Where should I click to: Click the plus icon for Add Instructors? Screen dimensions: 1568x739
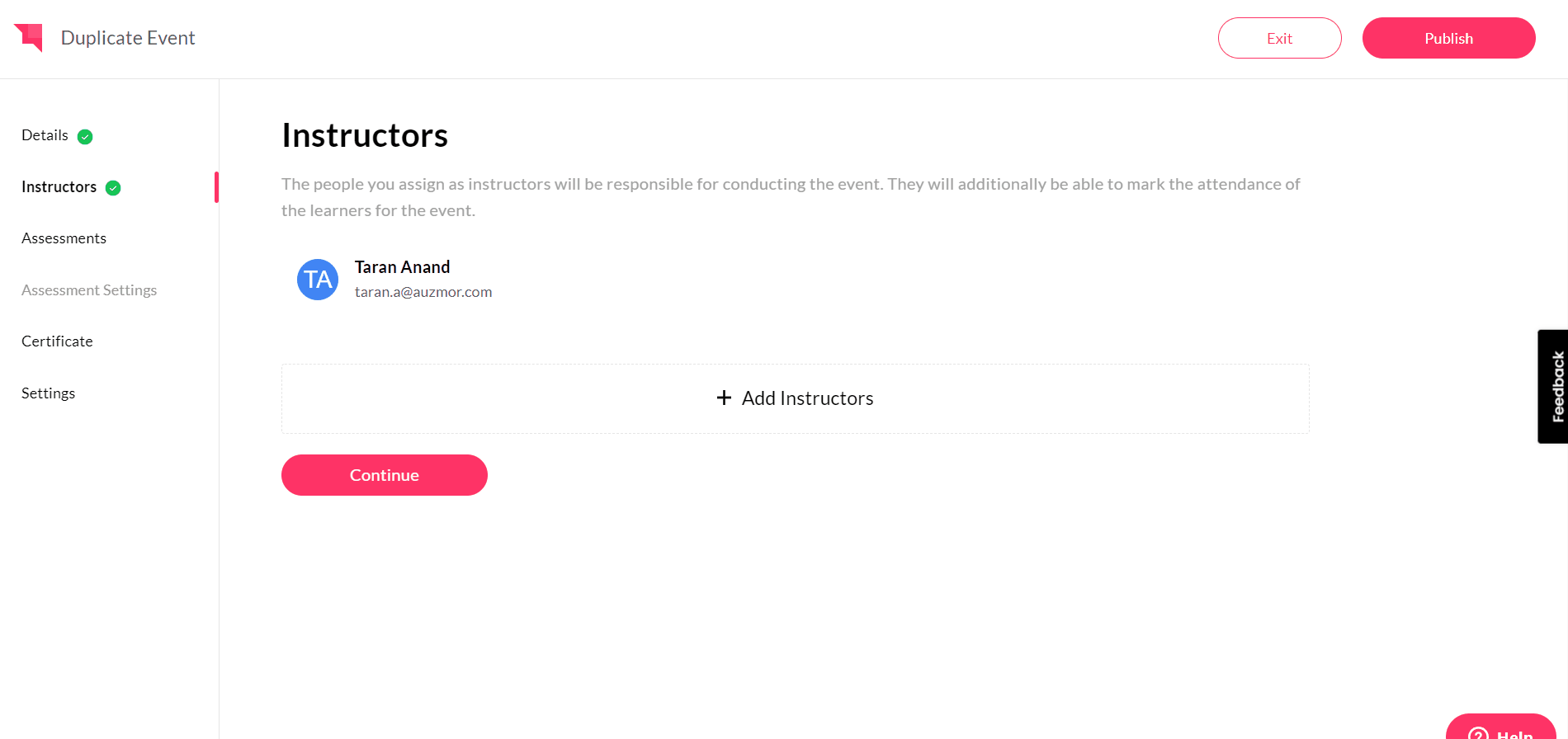[x=724, y=398]
